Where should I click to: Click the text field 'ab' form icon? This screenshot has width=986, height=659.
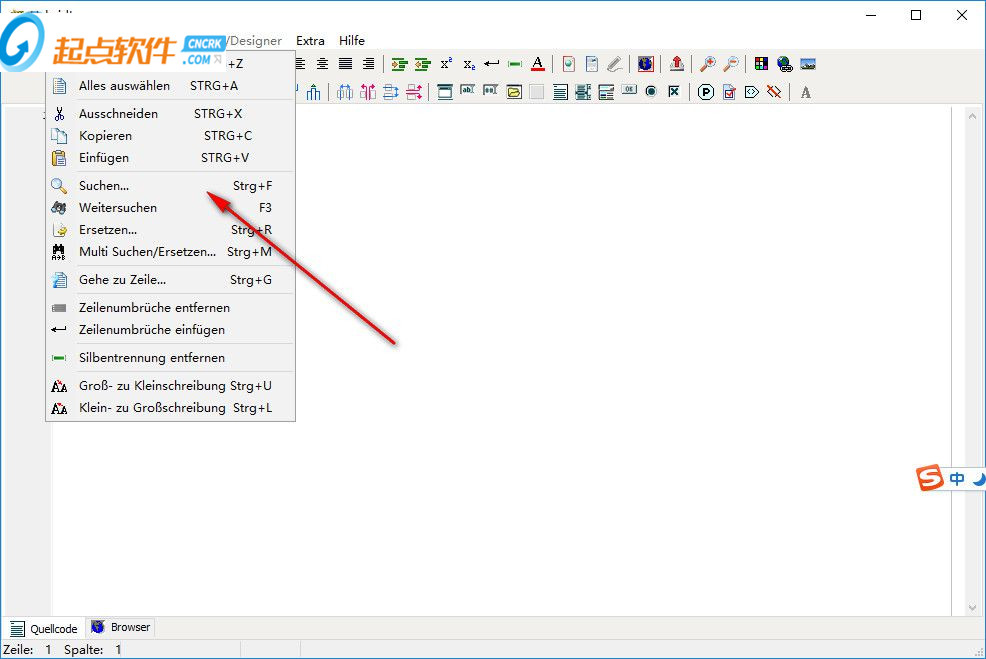coord(467,90)
